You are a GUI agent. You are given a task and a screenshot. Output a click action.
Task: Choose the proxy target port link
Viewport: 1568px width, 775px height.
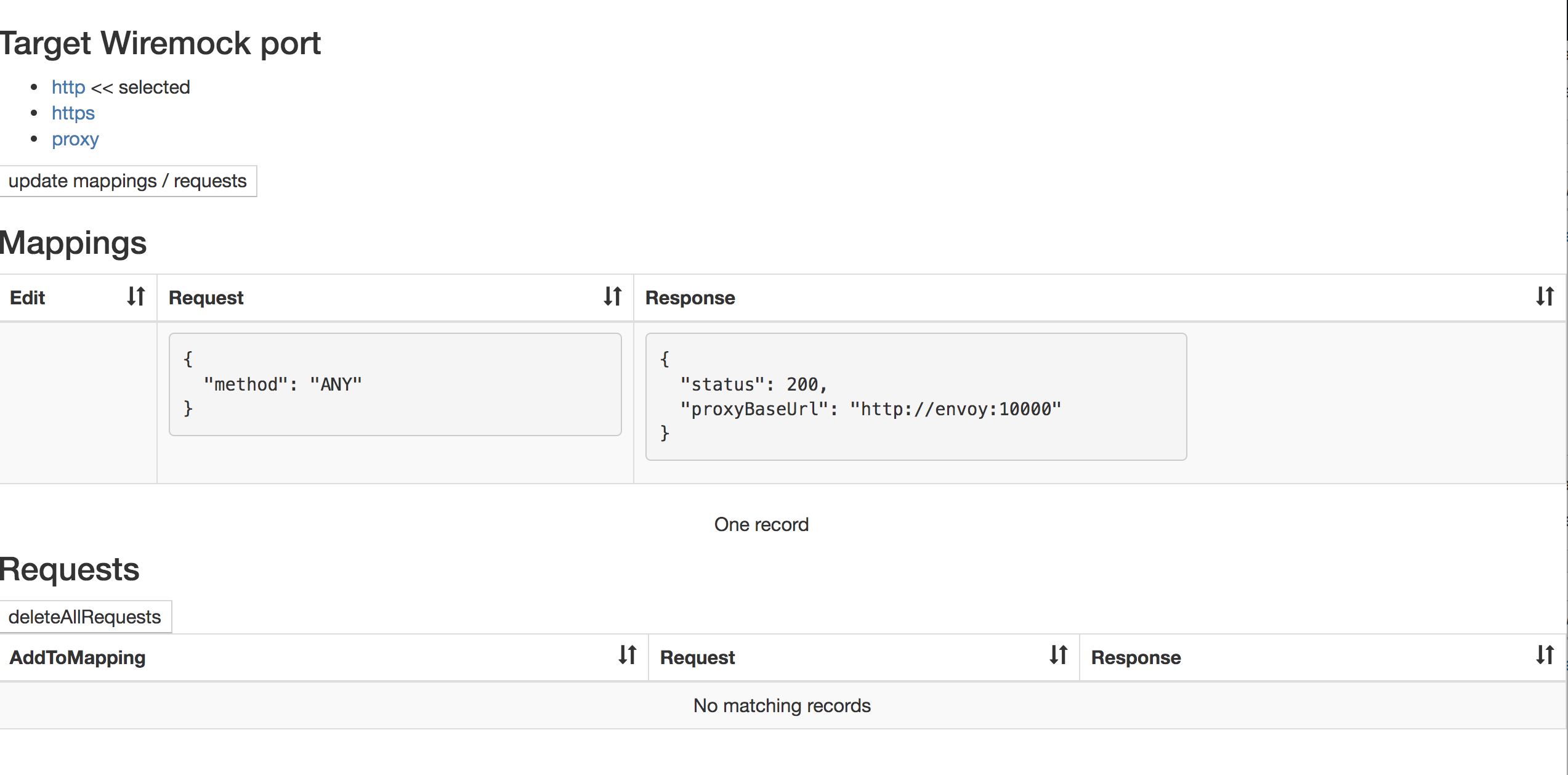point(75,139)
